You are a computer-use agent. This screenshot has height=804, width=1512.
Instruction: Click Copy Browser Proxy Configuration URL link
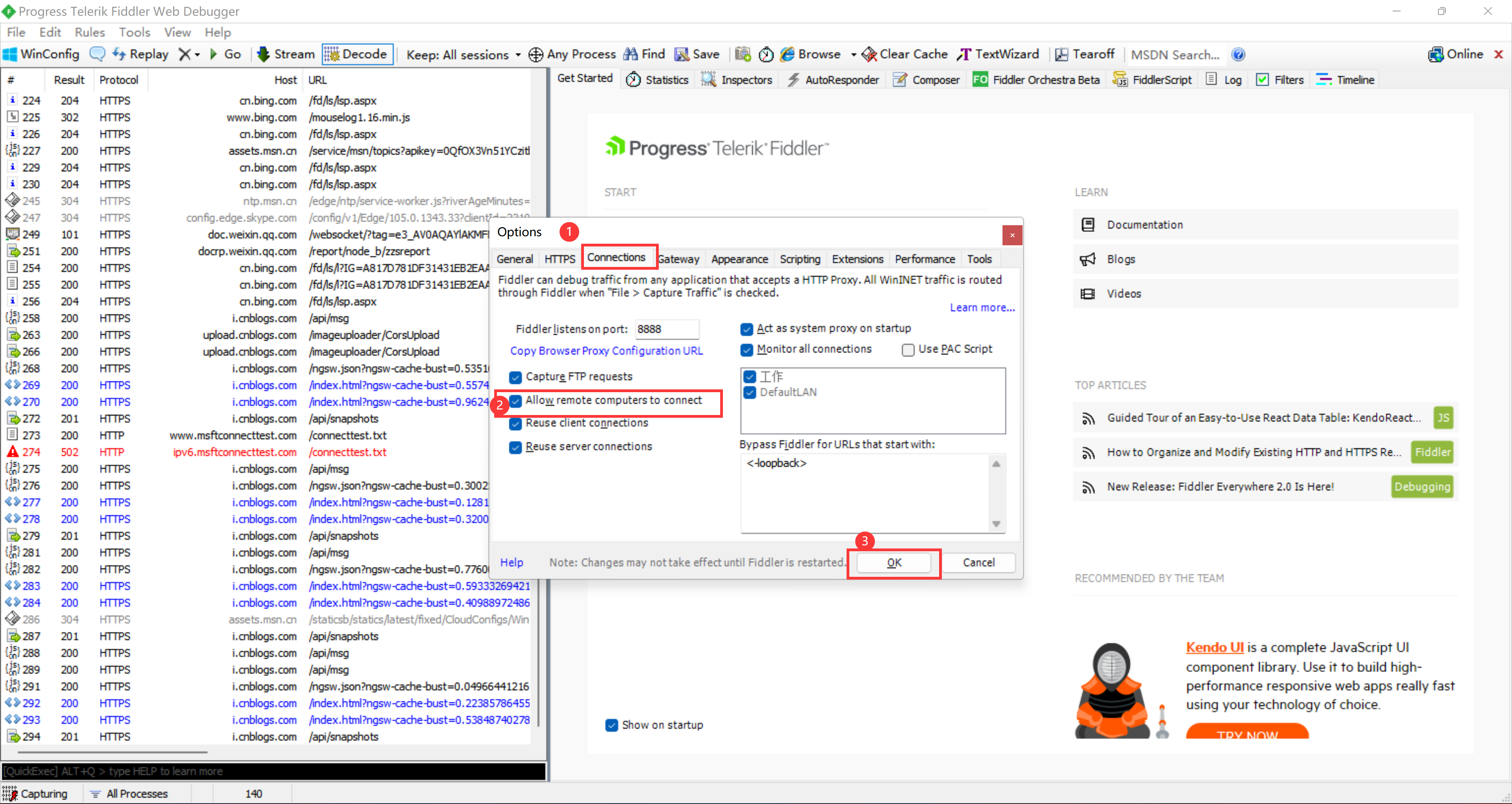[606, 351]
